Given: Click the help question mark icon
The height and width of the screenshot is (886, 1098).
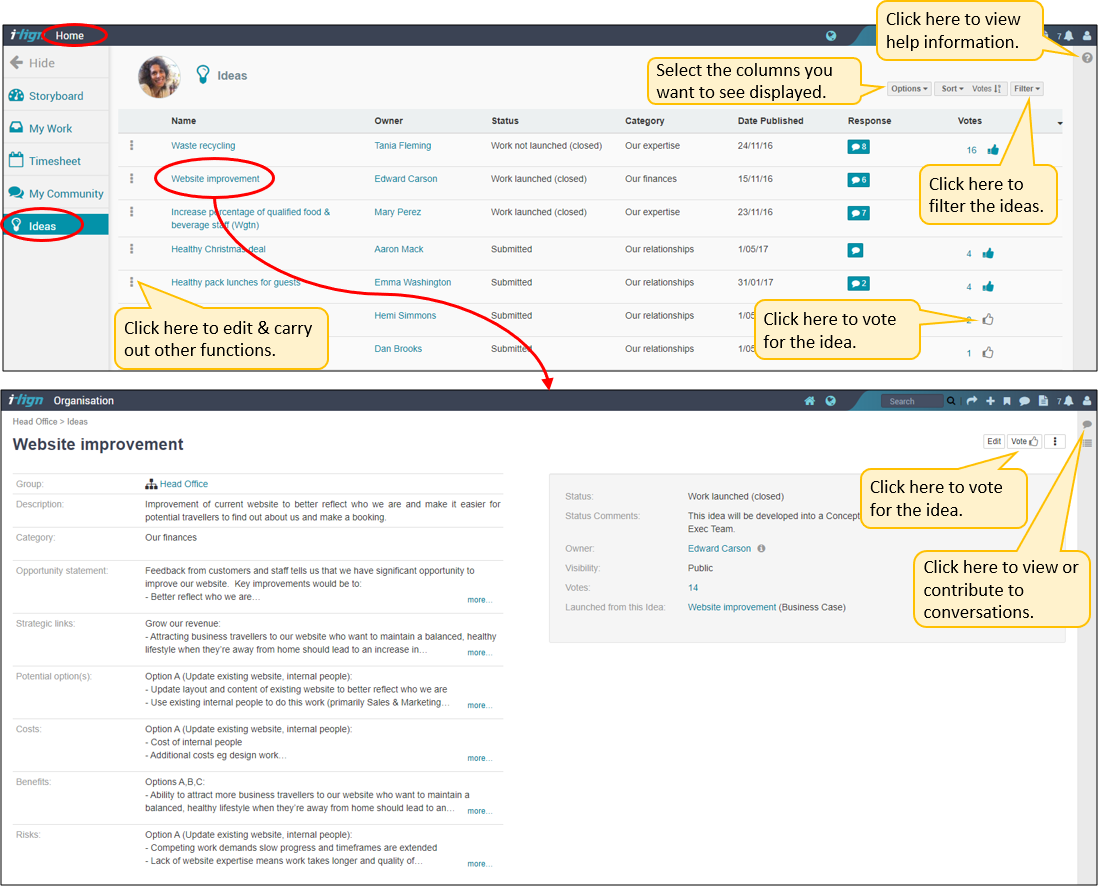Looking at the screenshot, I should [x=1087, y=58].
